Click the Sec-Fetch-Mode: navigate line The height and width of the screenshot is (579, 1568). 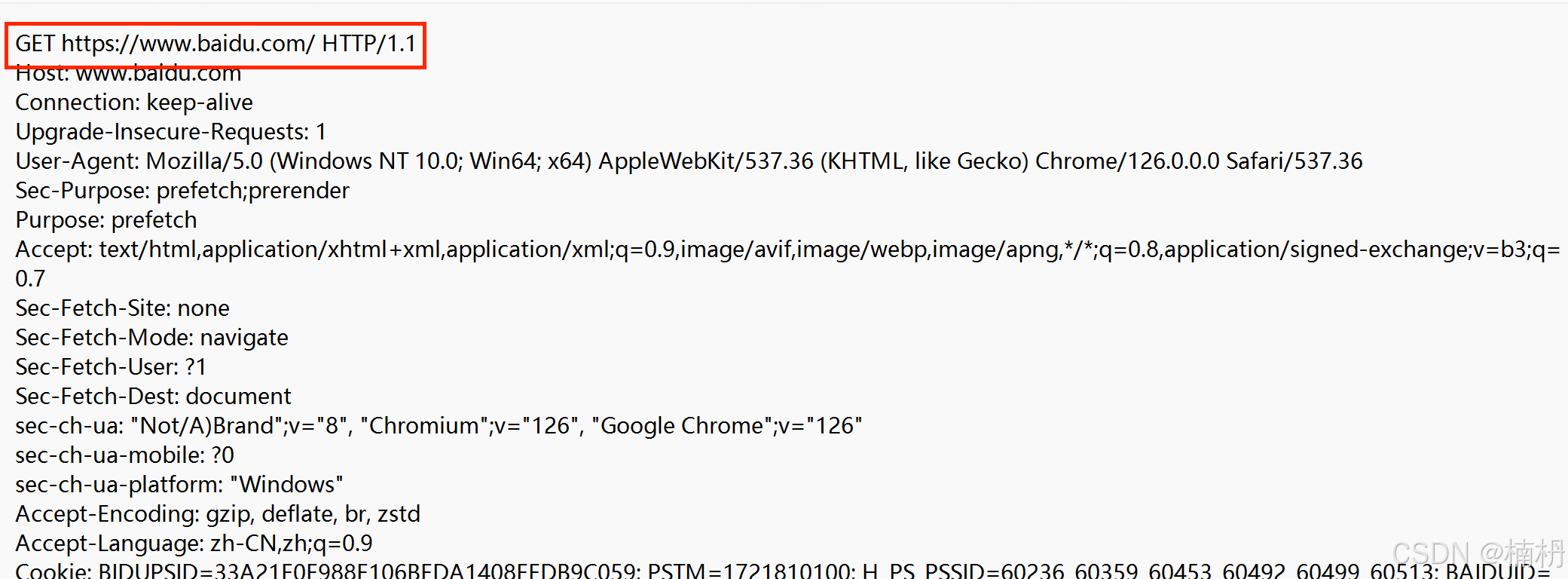click(151, 338)
